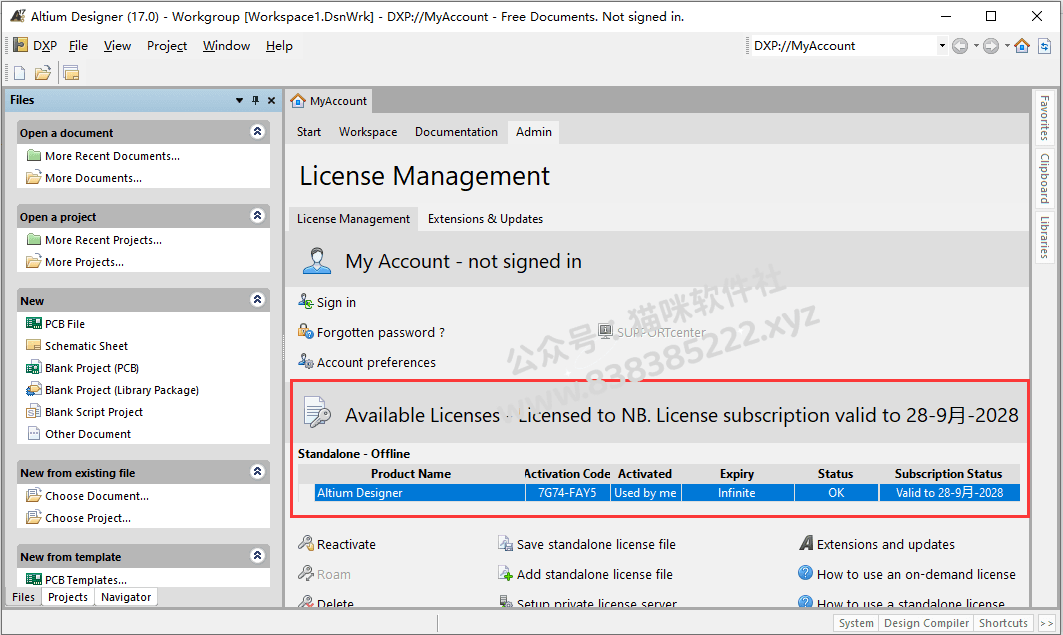Click the DXP system menu icon
1063x635 pixels.
20,45
